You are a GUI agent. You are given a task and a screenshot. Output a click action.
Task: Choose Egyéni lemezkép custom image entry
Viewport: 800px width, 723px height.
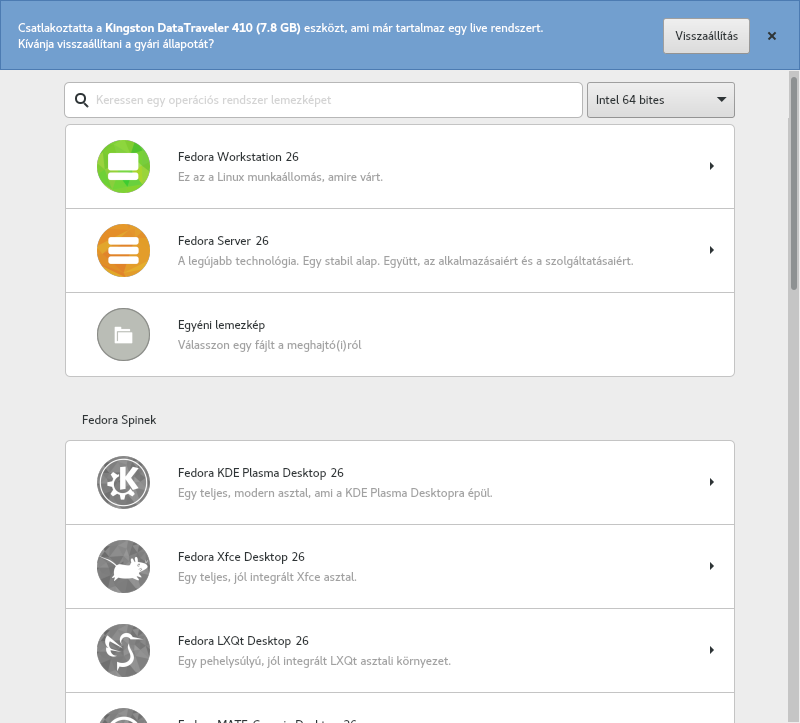click(x=400, y=335)
